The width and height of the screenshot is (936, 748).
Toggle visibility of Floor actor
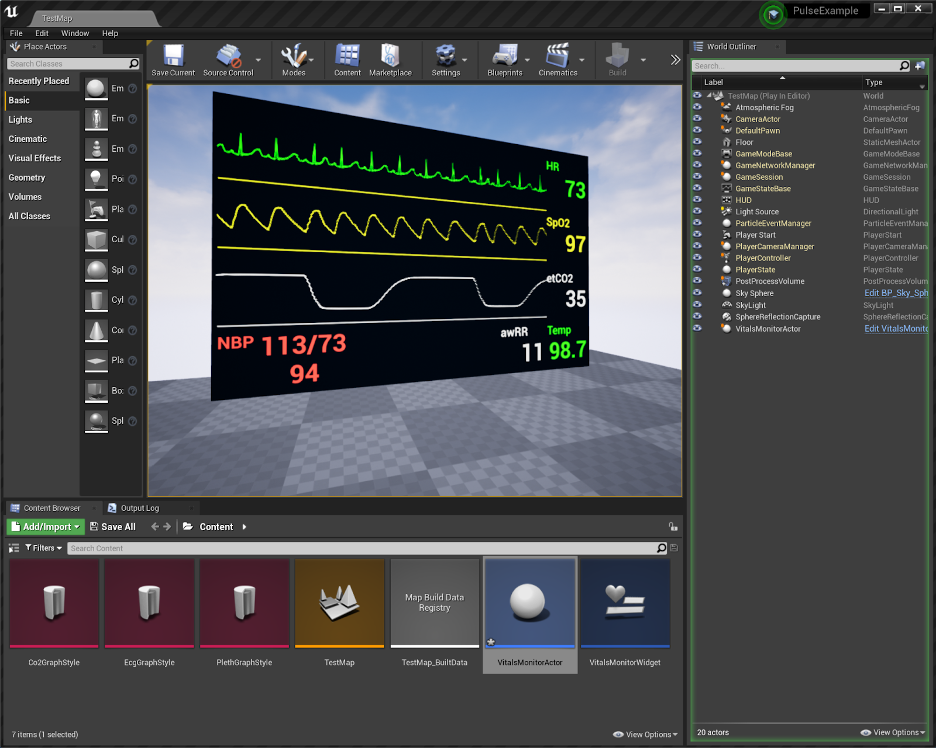(697, 141)
